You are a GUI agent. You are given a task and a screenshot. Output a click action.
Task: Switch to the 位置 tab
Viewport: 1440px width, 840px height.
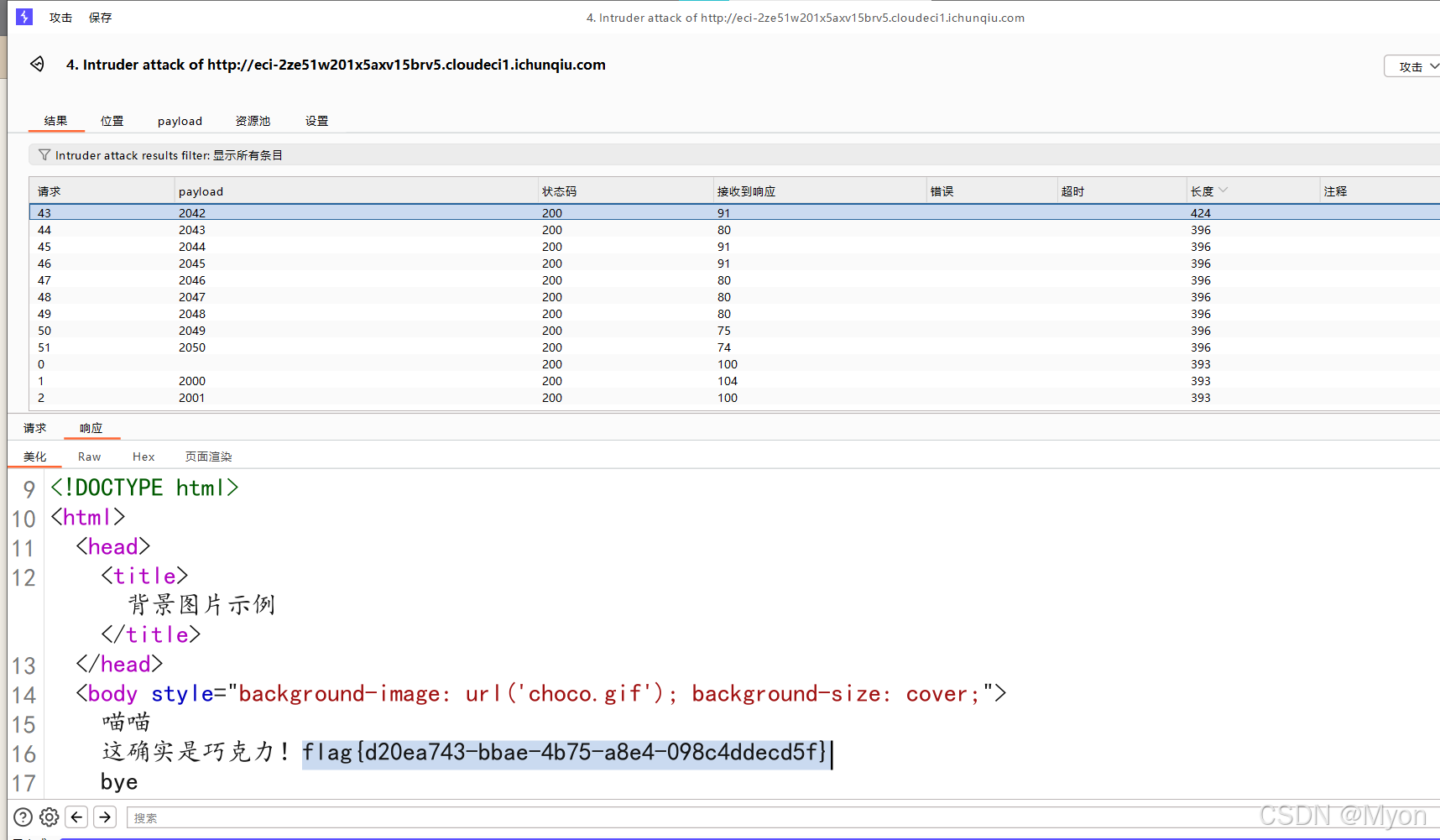tap(112, 121)
